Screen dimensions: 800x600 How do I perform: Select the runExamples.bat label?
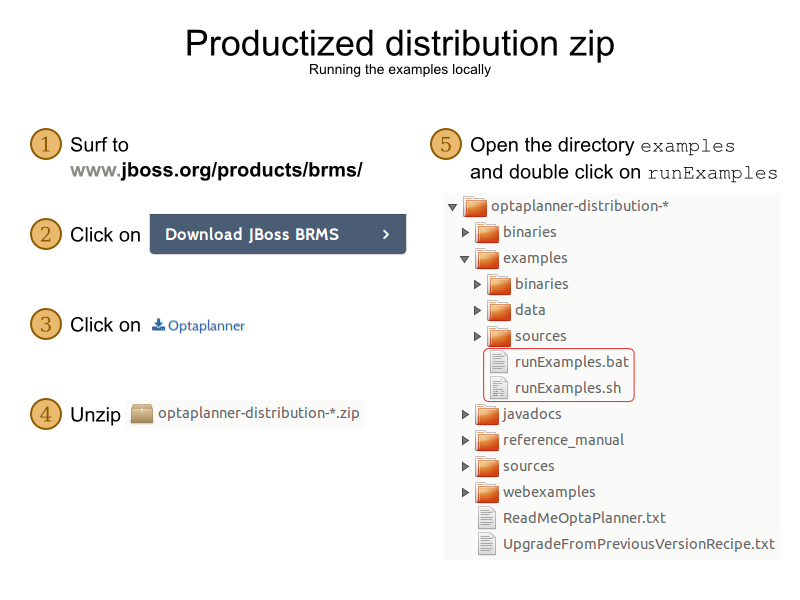coord(572,362)
